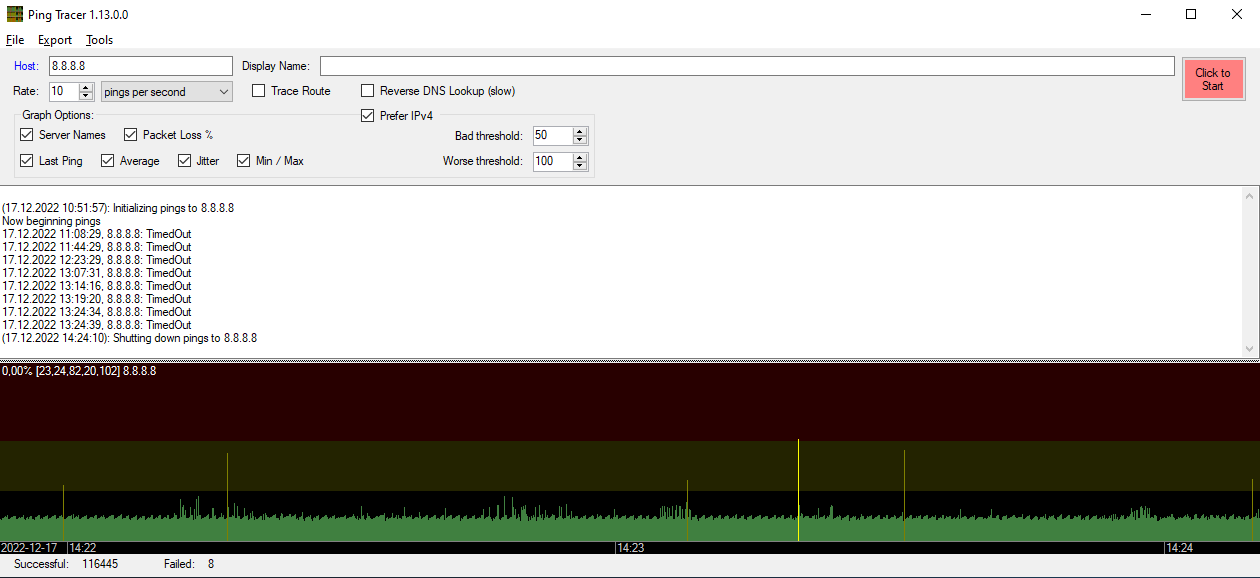Increase the Bad threshold spinner
Screen dimensions: 1260x578
pyautogui.click(x=580, y=131)
